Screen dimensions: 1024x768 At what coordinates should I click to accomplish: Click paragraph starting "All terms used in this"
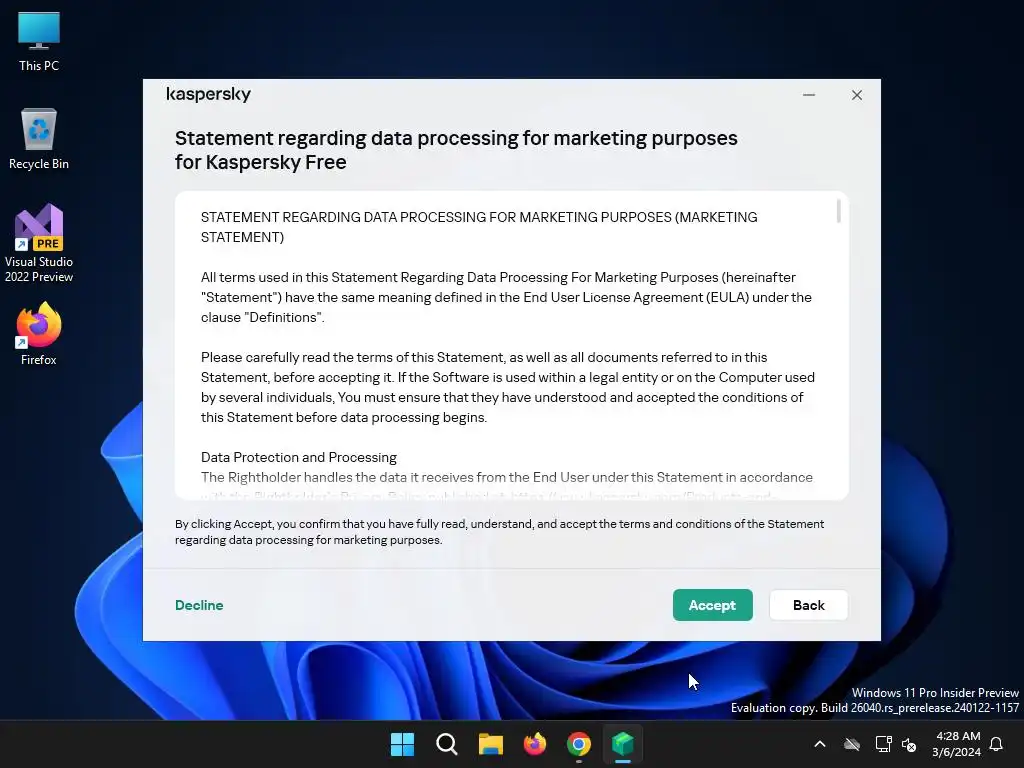click(506, 297)
